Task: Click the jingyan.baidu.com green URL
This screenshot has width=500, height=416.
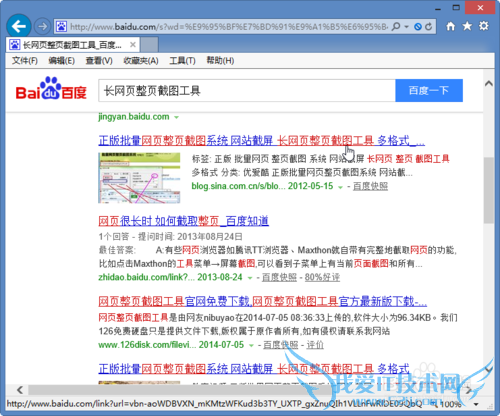Action: [x=134, y=117]
